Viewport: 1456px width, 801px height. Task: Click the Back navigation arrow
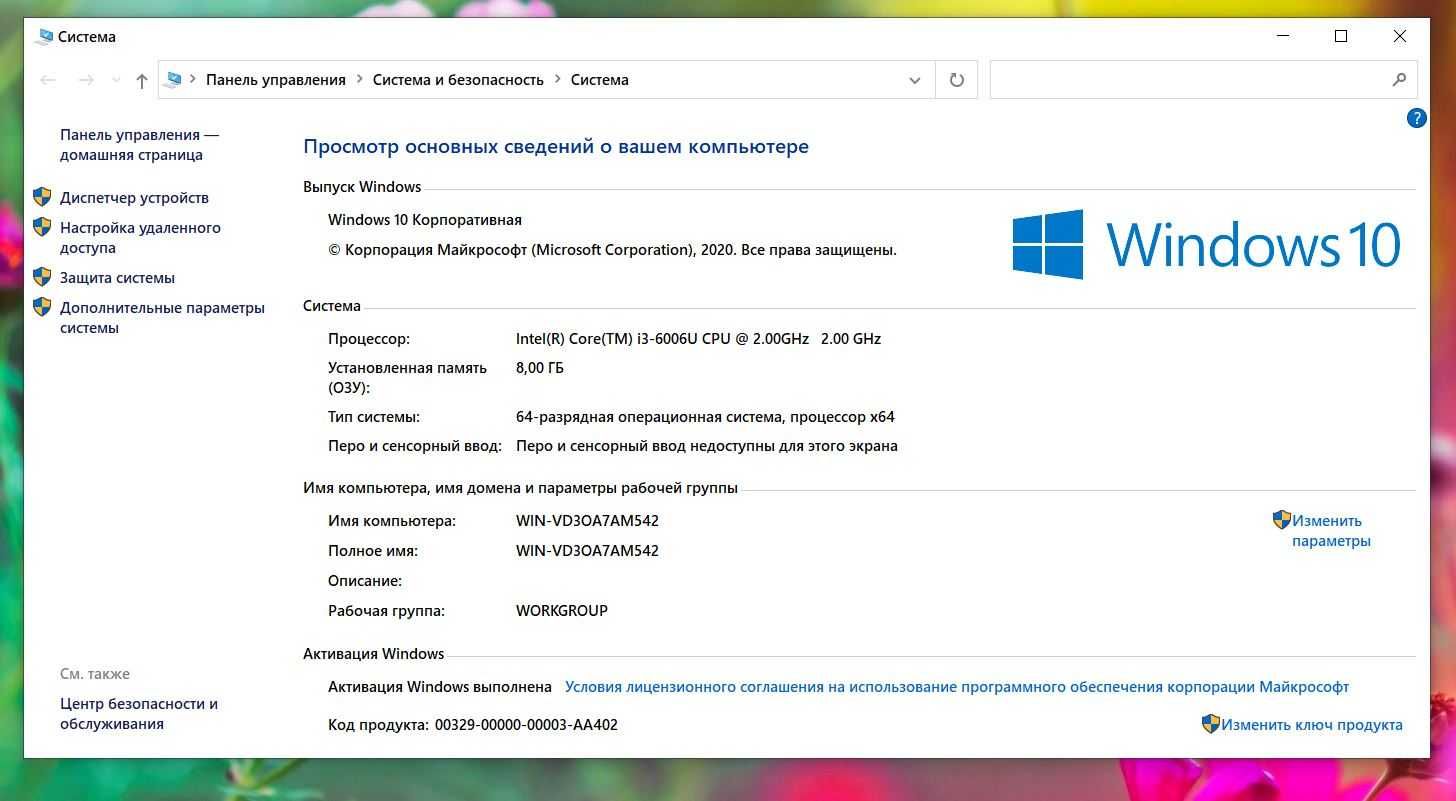(48, 80)
